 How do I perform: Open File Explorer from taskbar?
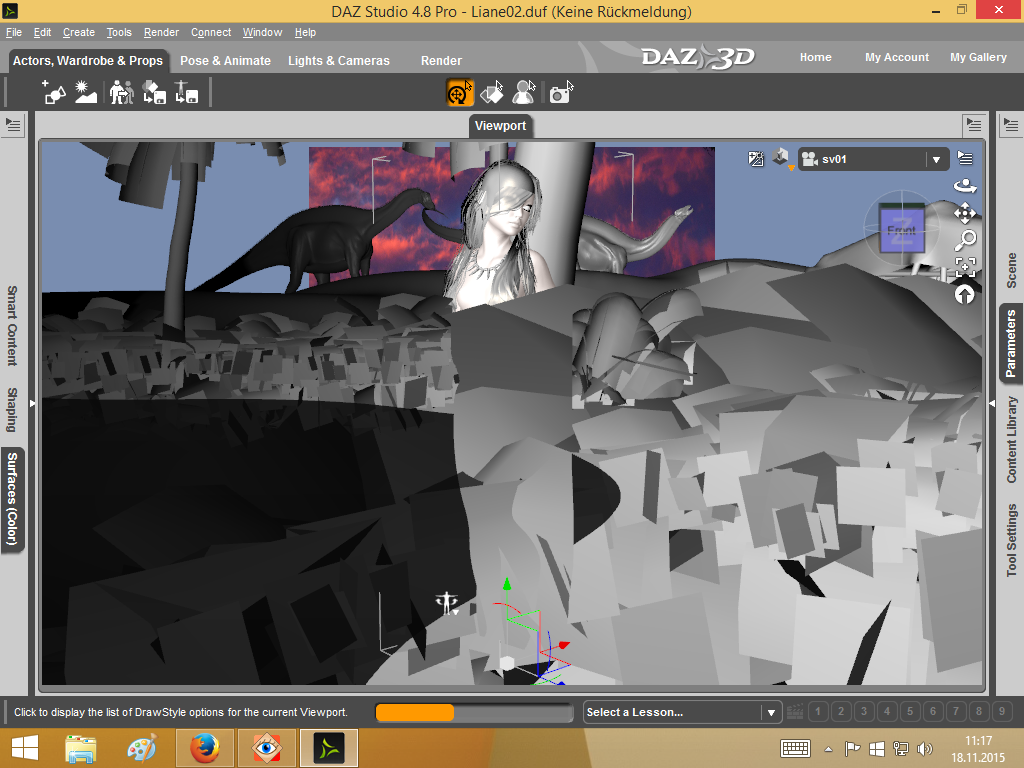(80, 748)
